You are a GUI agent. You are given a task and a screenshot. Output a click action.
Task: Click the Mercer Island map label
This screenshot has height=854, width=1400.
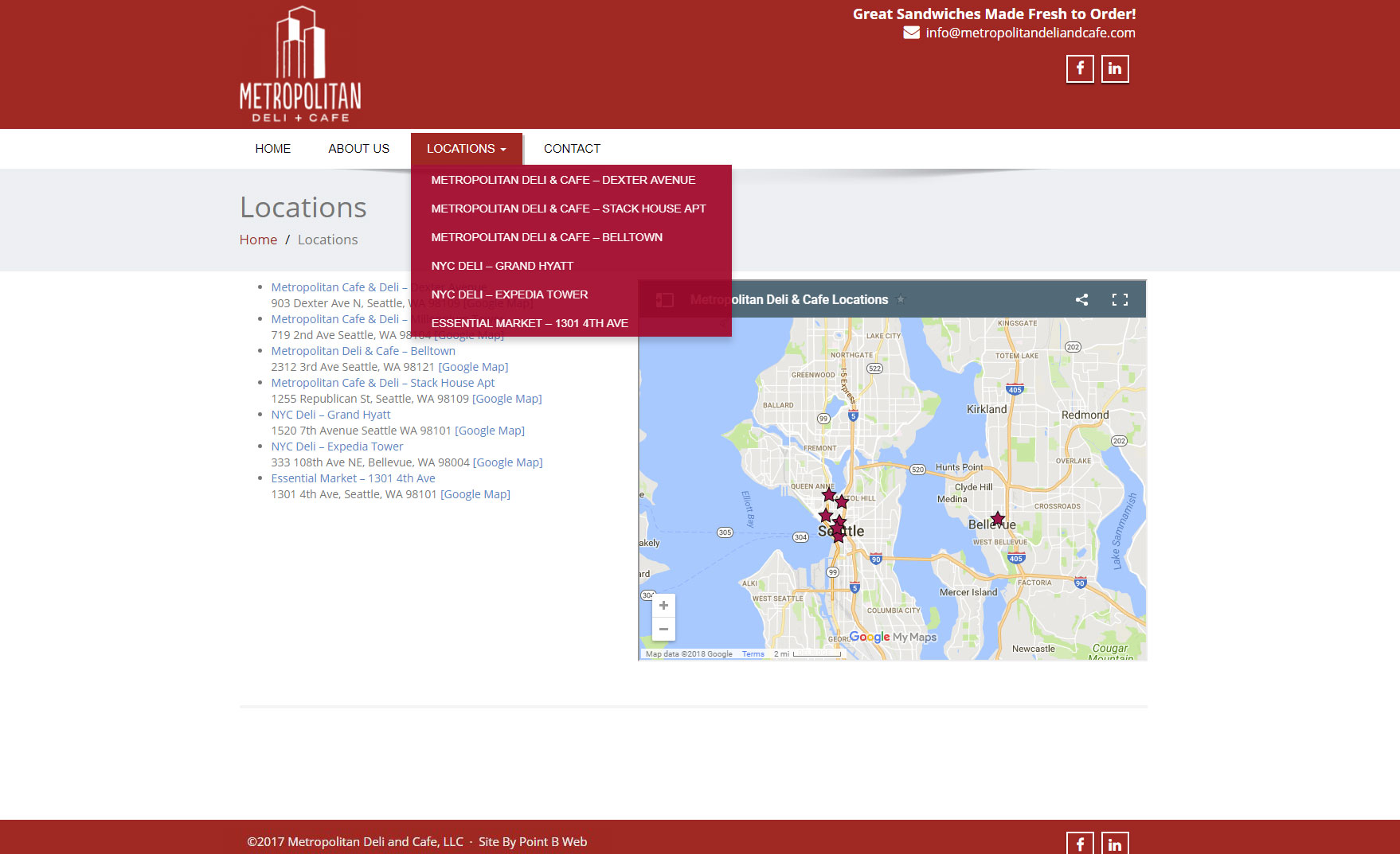click(x=968, y=592)
